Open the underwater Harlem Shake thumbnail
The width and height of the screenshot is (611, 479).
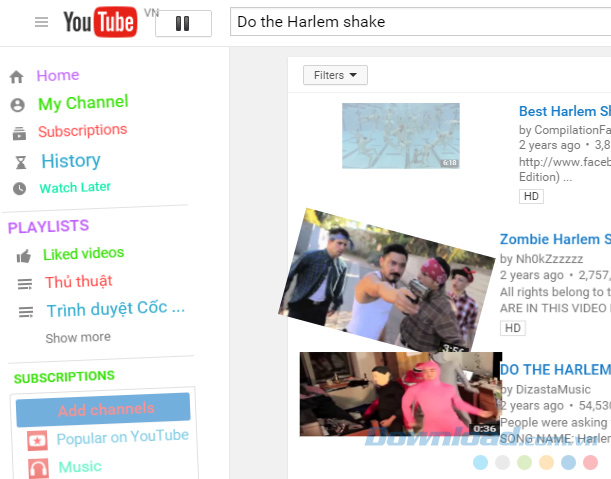coord(401,136)
